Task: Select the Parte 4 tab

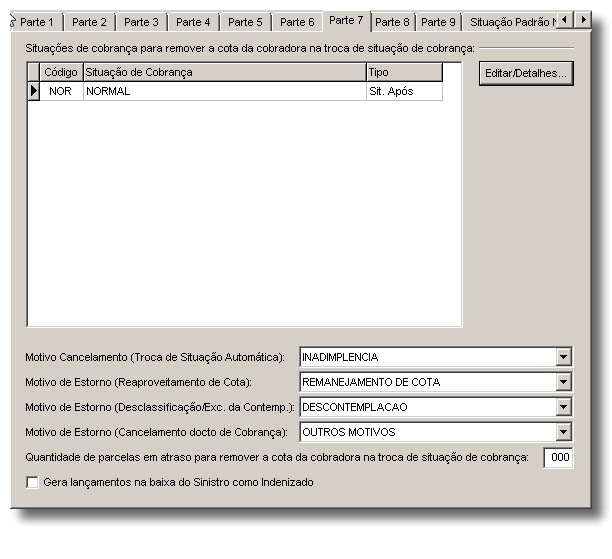Action: click(193, 22)
